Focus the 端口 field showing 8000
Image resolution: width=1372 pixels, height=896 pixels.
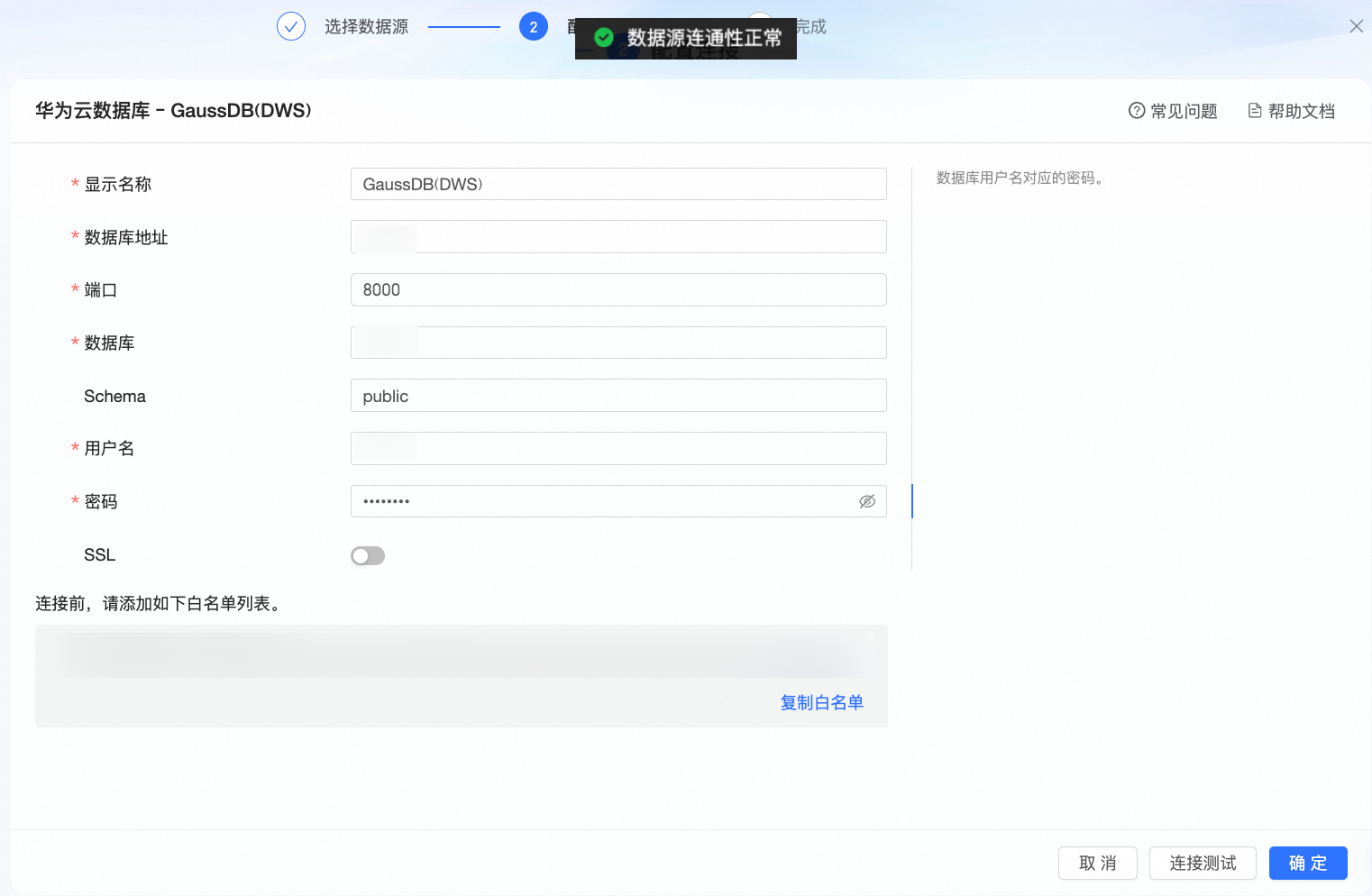pos(618,289)
